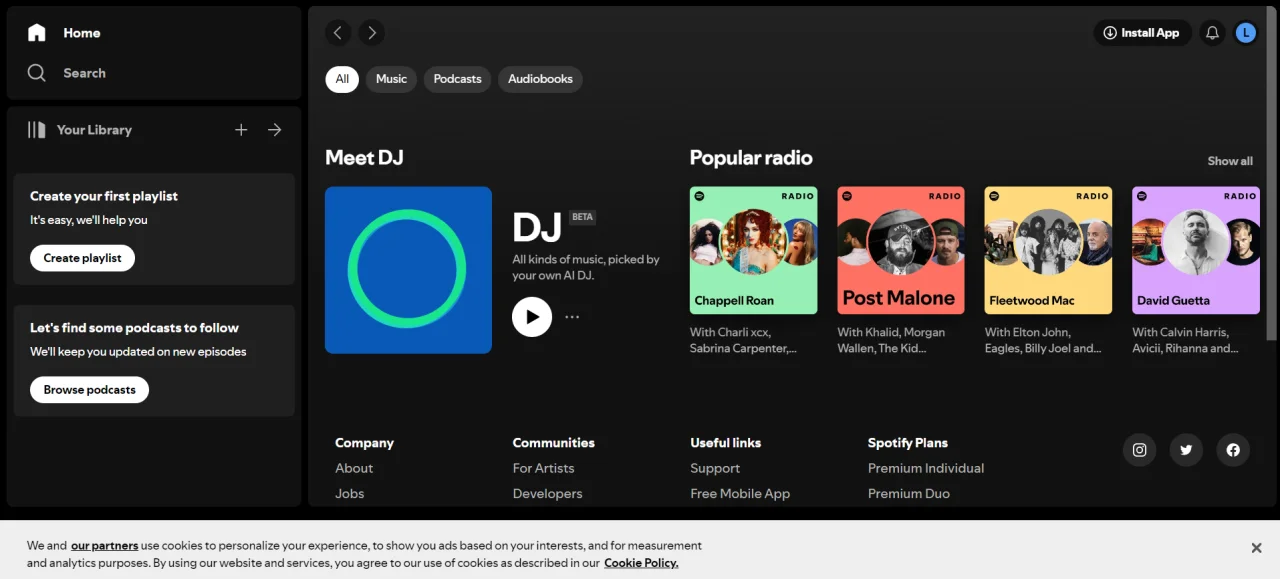Open the David Guetta radio cover

coord(1196,250)
